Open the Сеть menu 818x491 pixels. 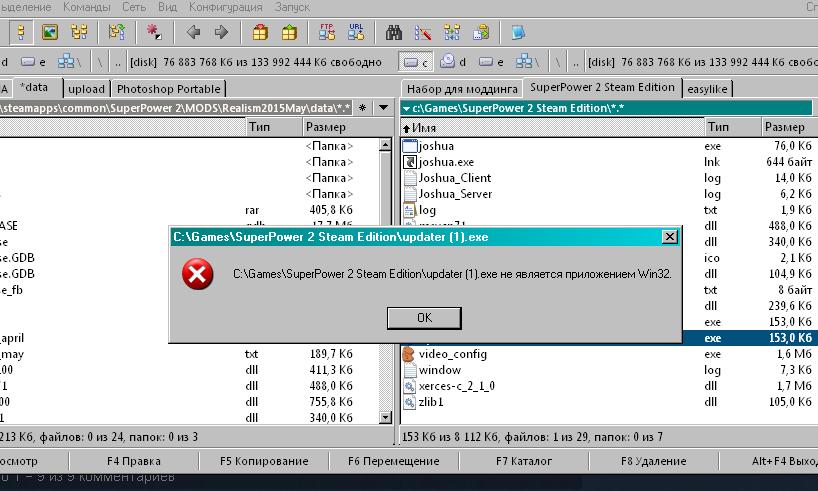click(134, 7)
